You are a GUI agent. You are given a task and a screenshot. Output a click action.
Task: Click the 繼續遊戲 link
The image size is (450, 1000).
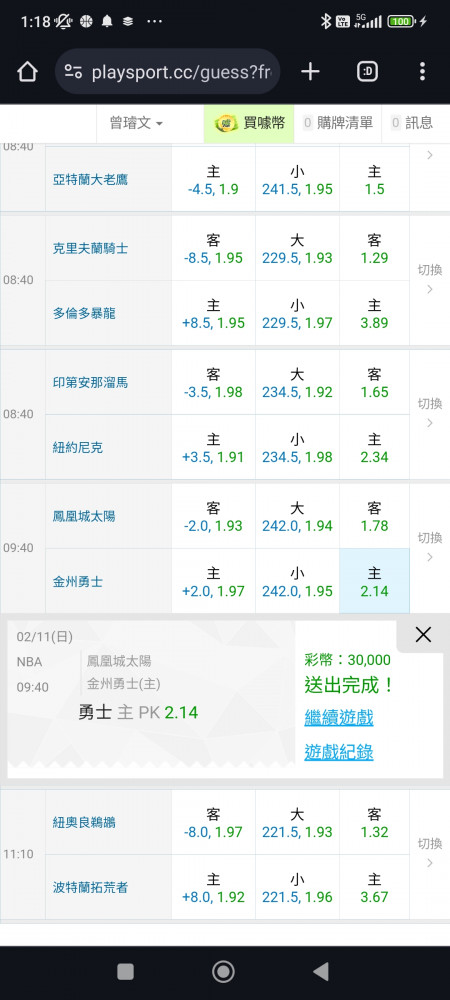[x=338, y=717]
